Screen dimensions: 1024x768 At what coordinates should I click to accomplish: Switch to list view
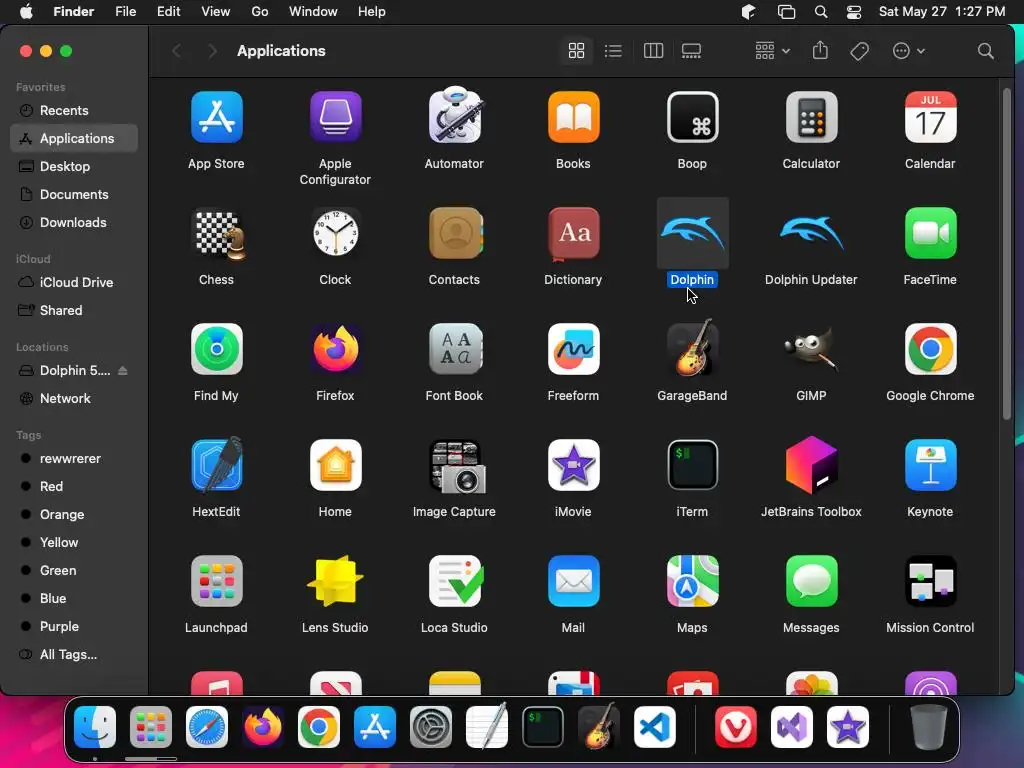tap(613, 51)
